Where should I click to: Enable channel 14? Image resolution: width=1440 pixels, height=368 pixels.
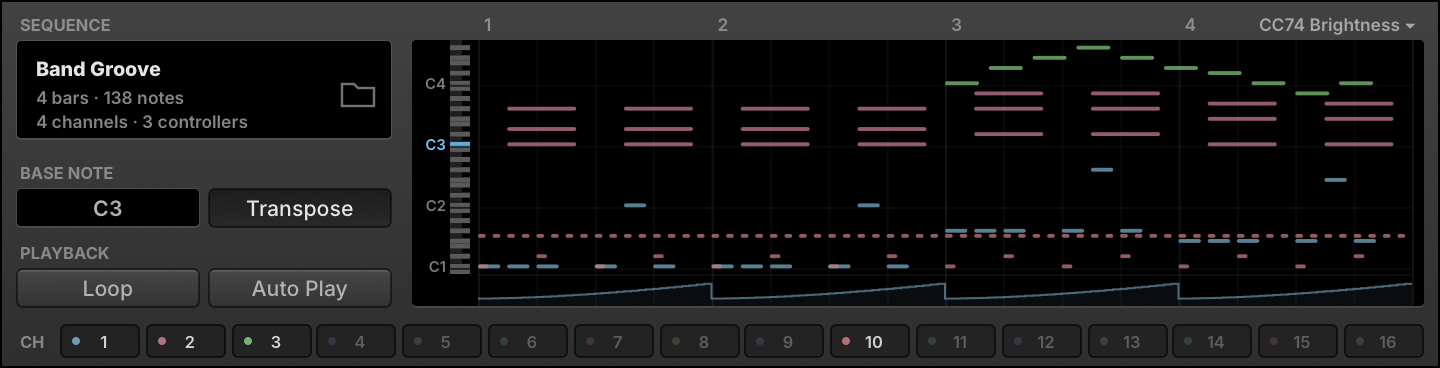click(x=1212, y=341)
